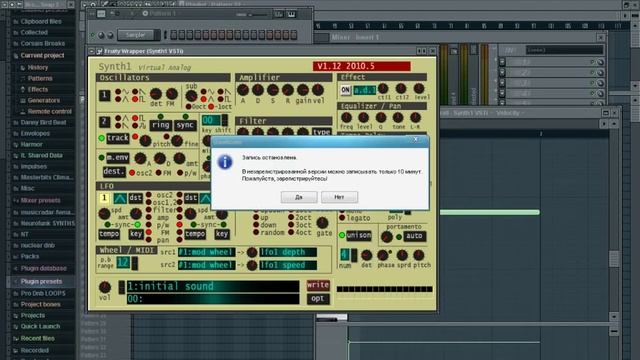
Task: Toggle the oscillator 2 track button
Action: click(x=118, y=138)
